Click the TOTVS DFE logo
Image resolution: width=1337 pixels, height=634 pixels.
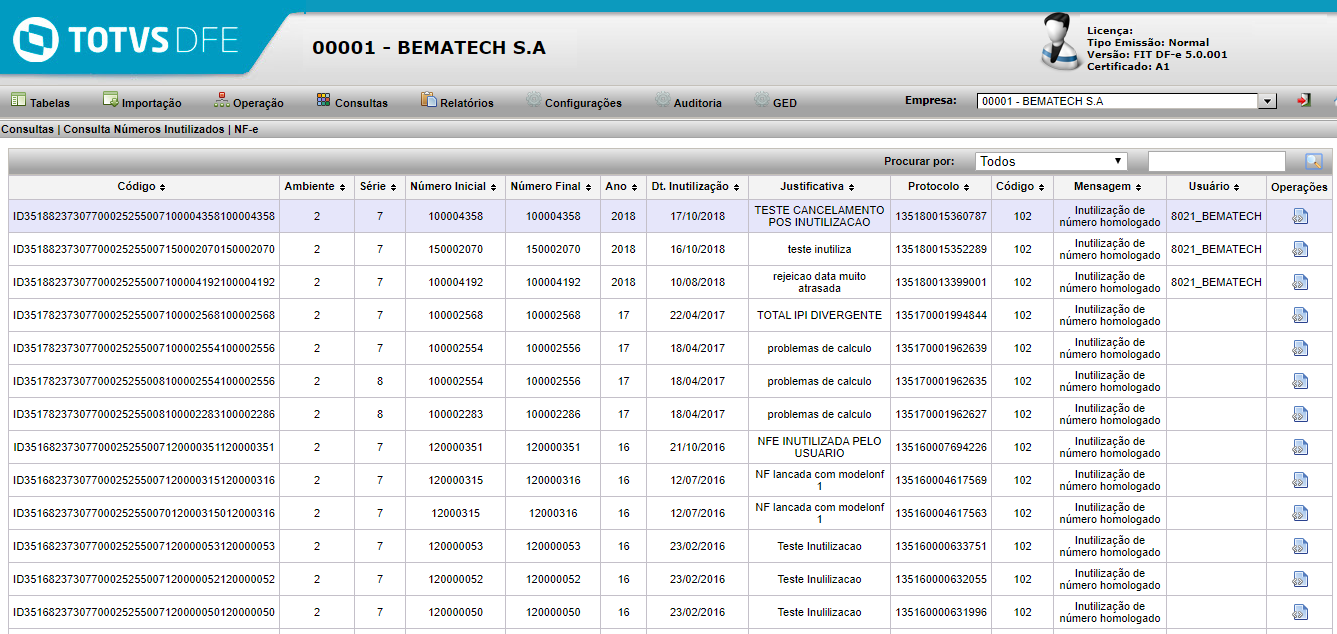point(125,40)
